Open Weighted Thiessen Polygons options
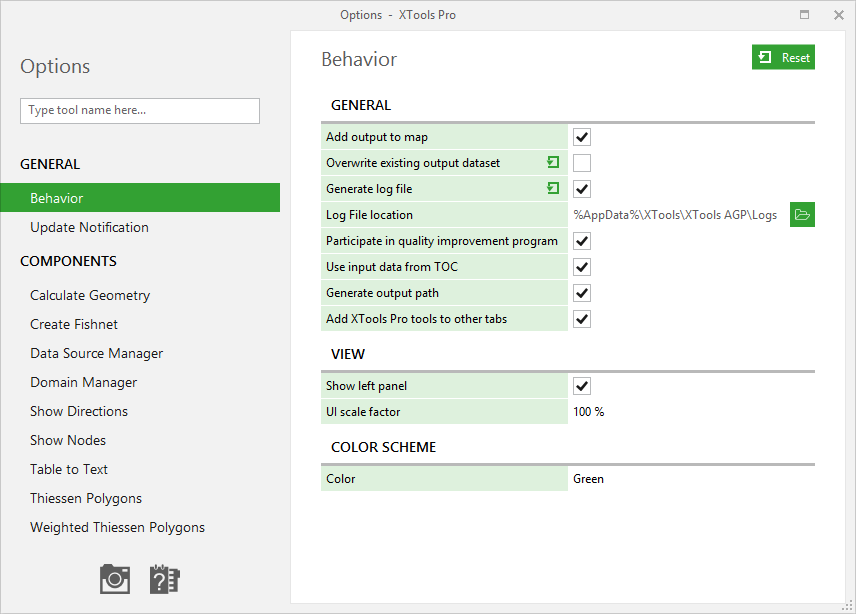856x614 pixels. (x=118, y=527)
